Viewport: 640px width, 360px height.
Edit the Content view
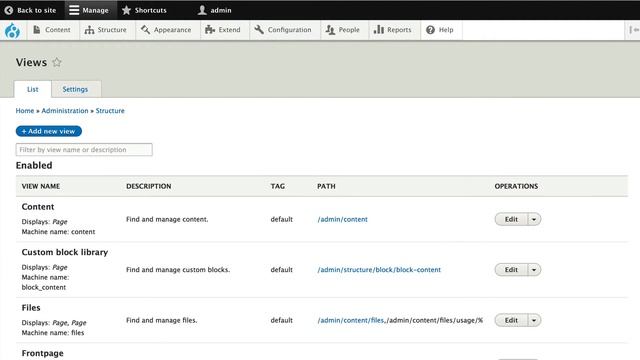(x=511, y=219)
